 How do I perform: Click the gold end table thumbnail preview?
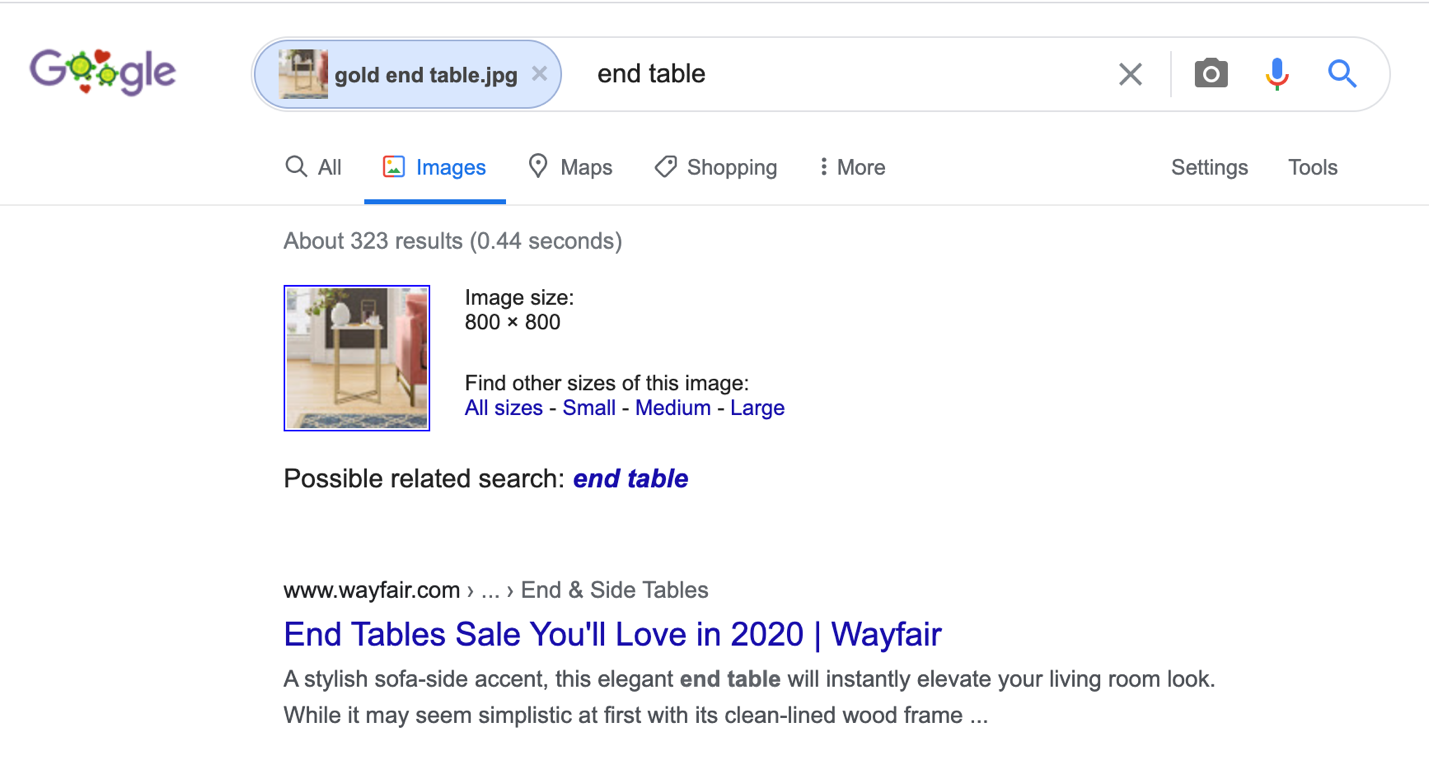(x=356, y=358)
